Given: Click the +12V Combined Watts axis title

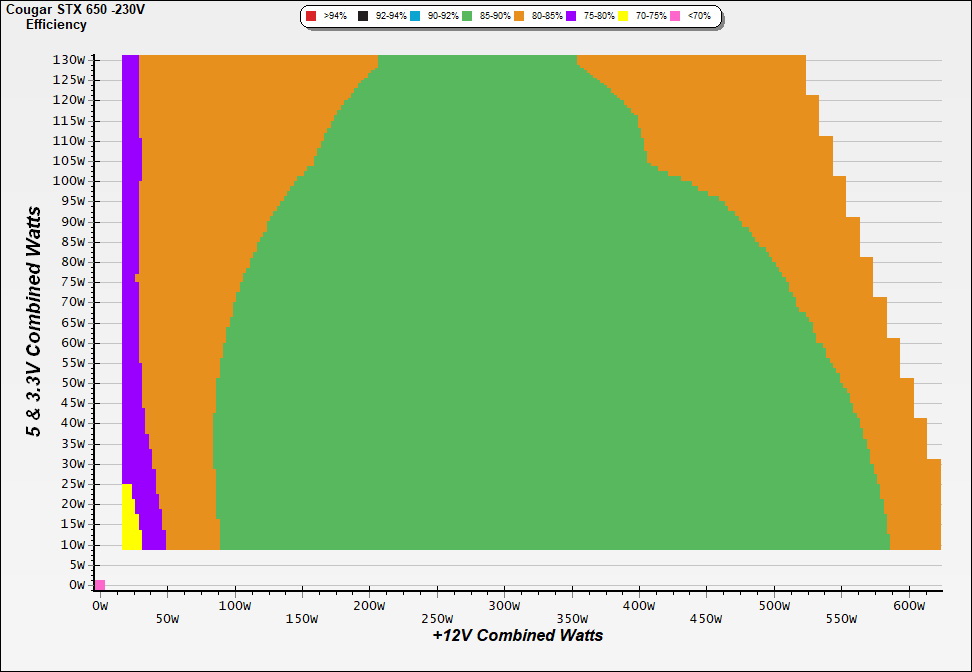Looking at the screenshot, I should (518, 635).
